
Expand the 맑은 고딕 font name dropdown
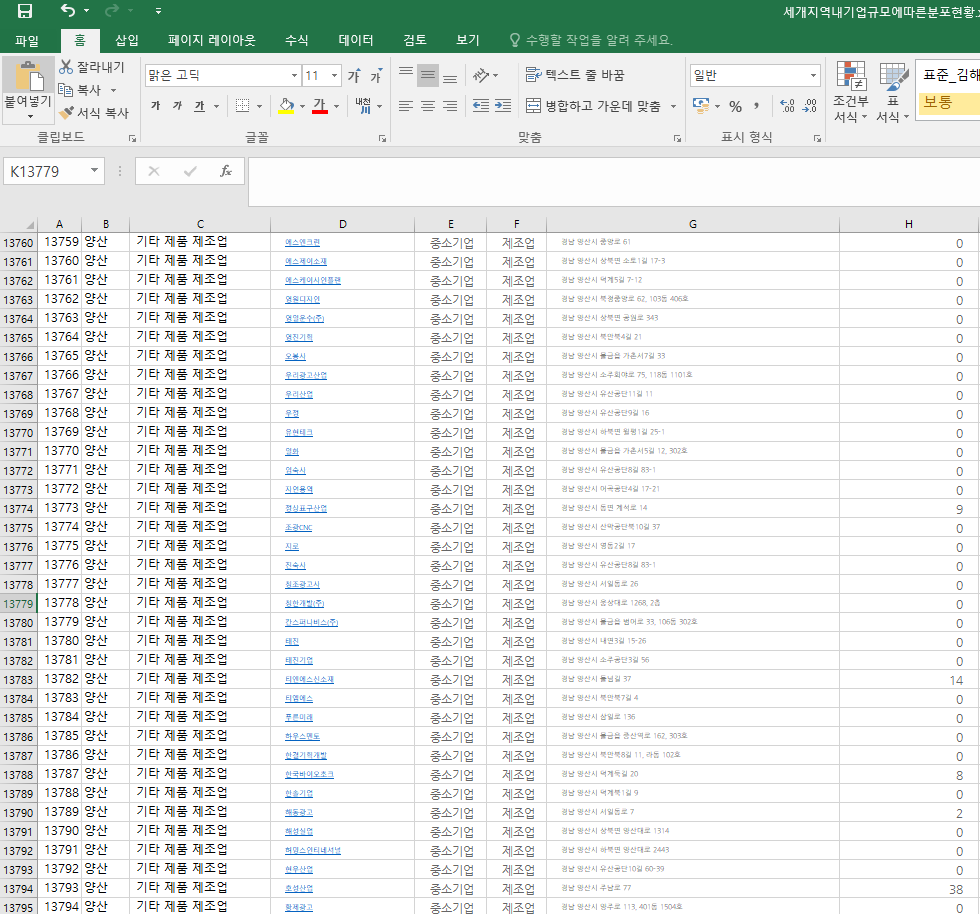pyautogui.click(x=294, y=76)
